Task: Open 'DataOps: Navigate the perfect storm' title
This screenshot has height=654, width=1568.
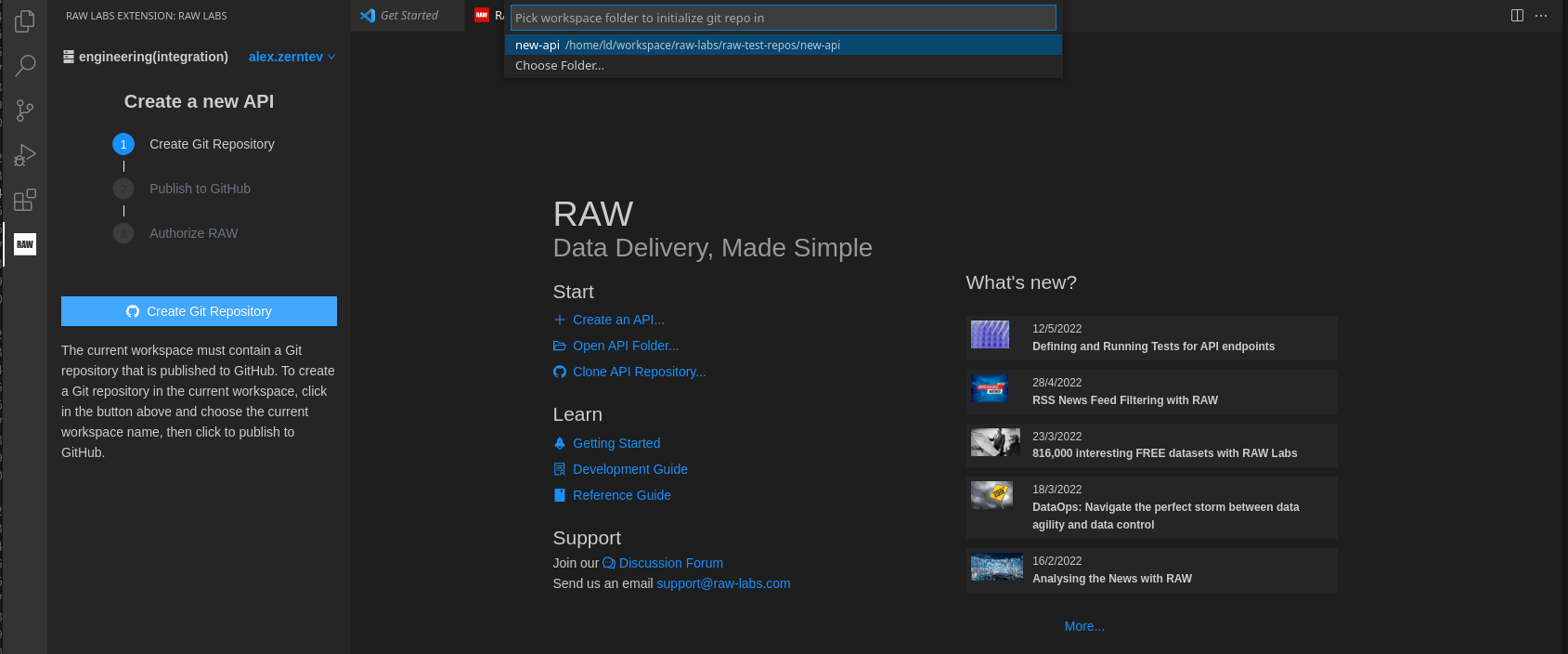Action: (1166, 516)
